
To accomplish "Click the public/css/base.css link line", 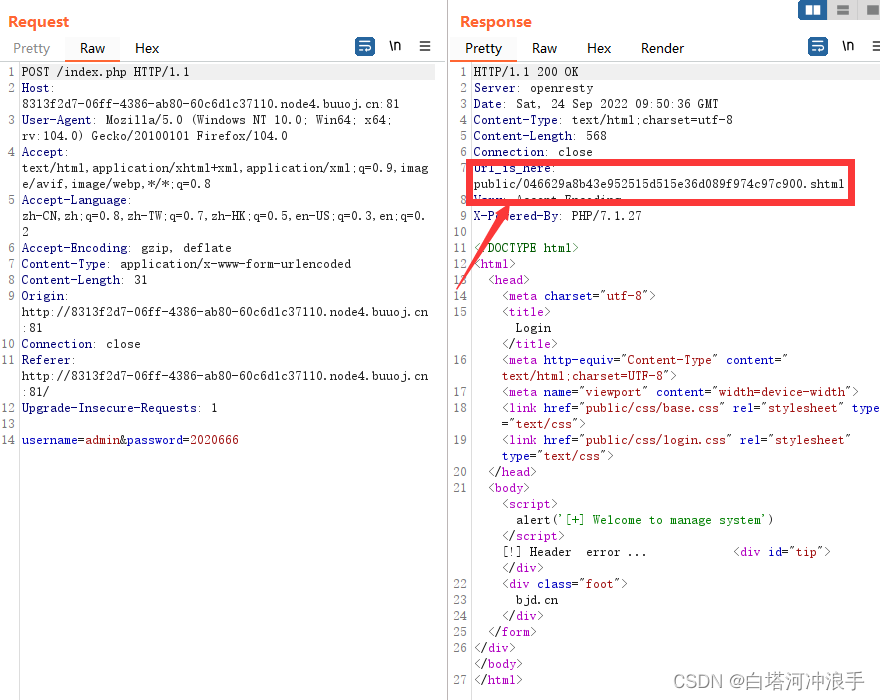I will click(690, 416).
